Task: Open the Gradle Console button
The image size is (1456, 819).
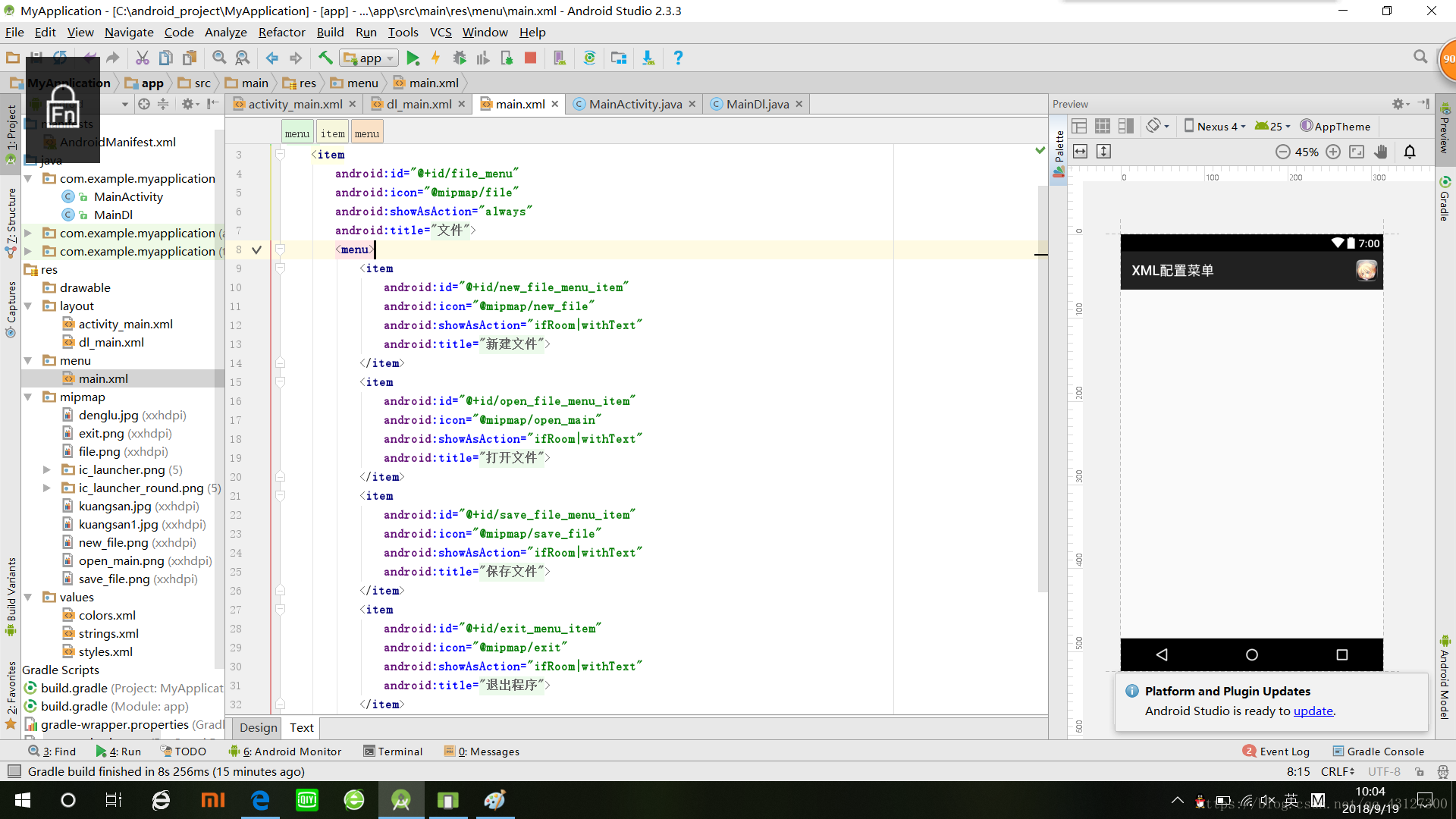Action: pos(1378,752)
